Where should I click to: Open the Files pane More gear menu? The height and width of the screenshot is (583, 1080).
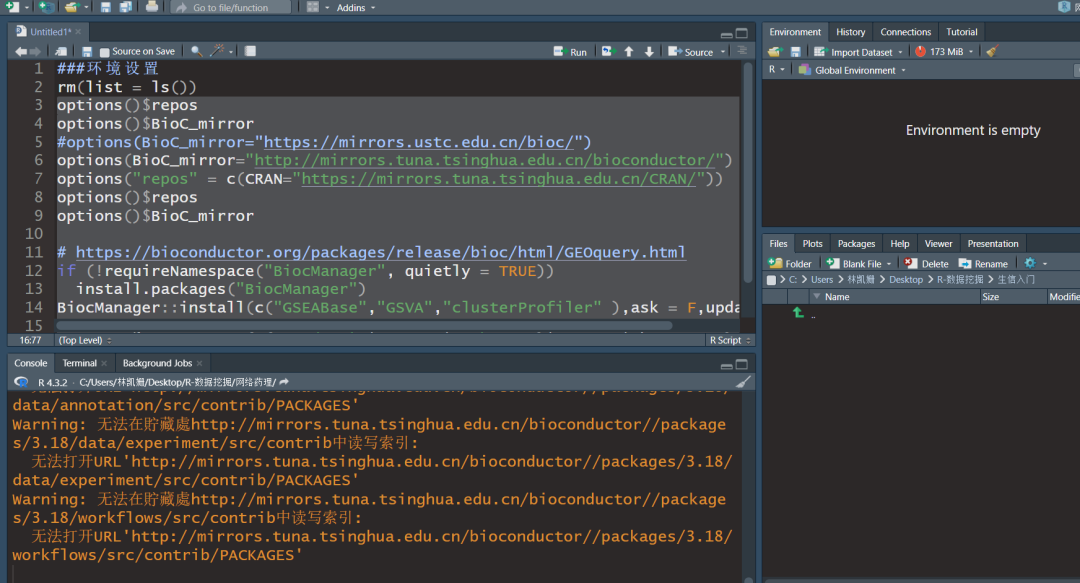(1035, 263)
